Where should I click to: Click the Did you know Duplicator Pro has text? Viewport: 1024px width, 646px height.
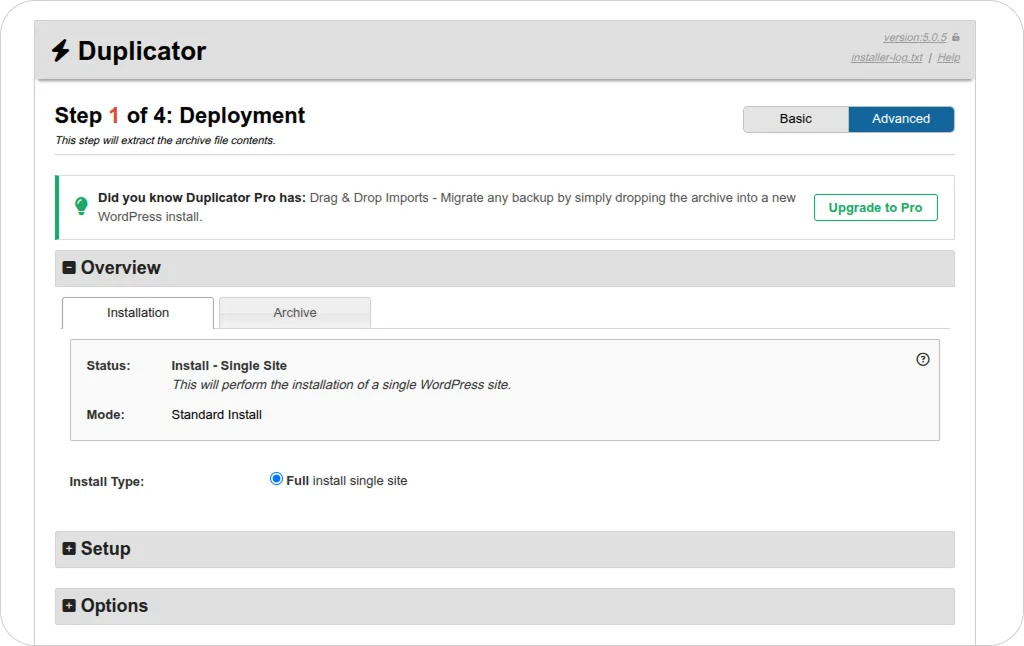(x=202, y=198)
